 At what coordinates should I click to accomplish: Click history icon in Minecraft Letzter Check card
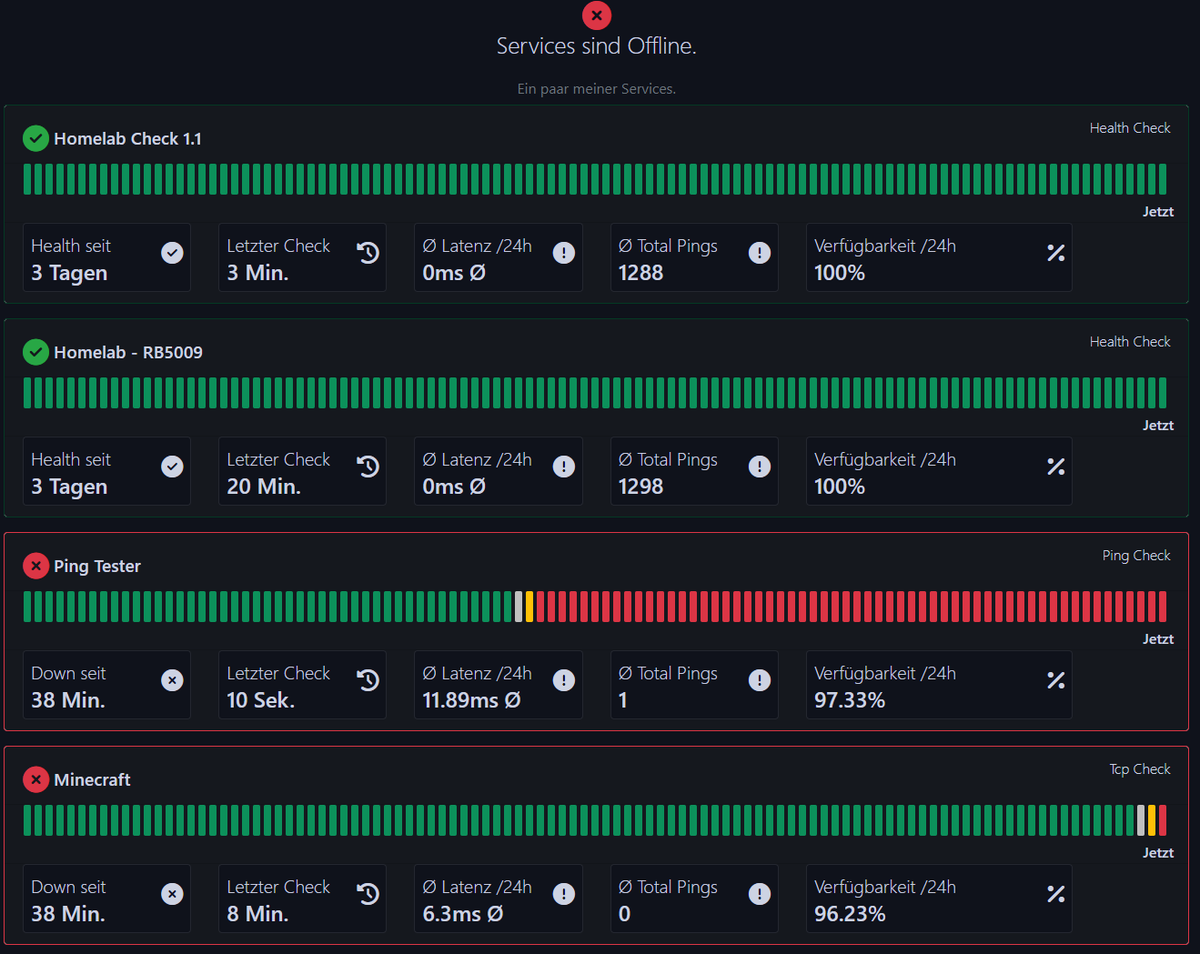pos(368,895)
